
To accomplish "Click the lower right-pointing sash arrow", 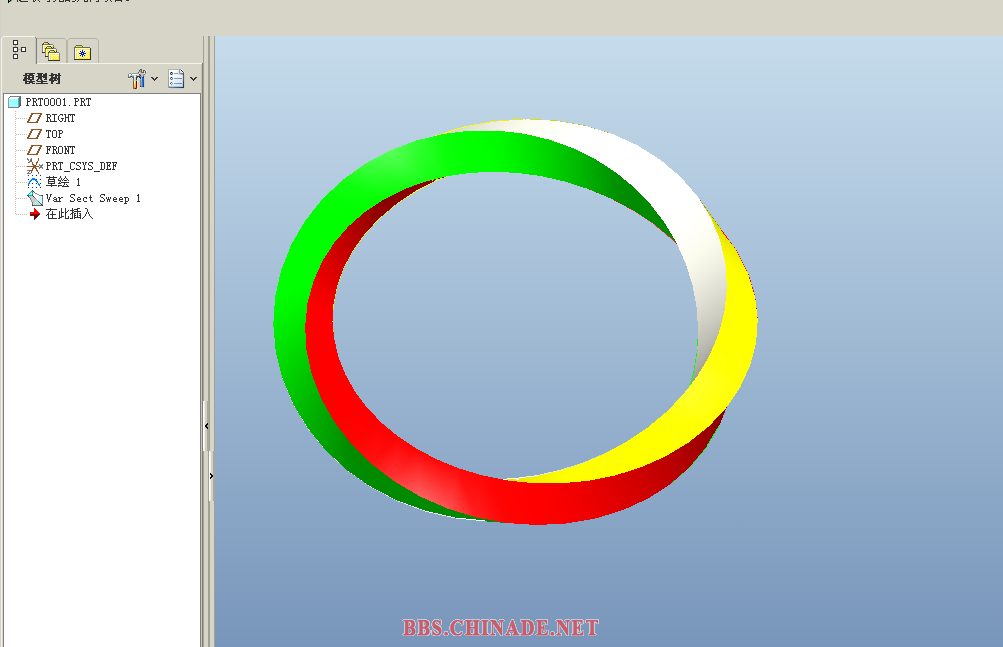I will click(211, 476).
